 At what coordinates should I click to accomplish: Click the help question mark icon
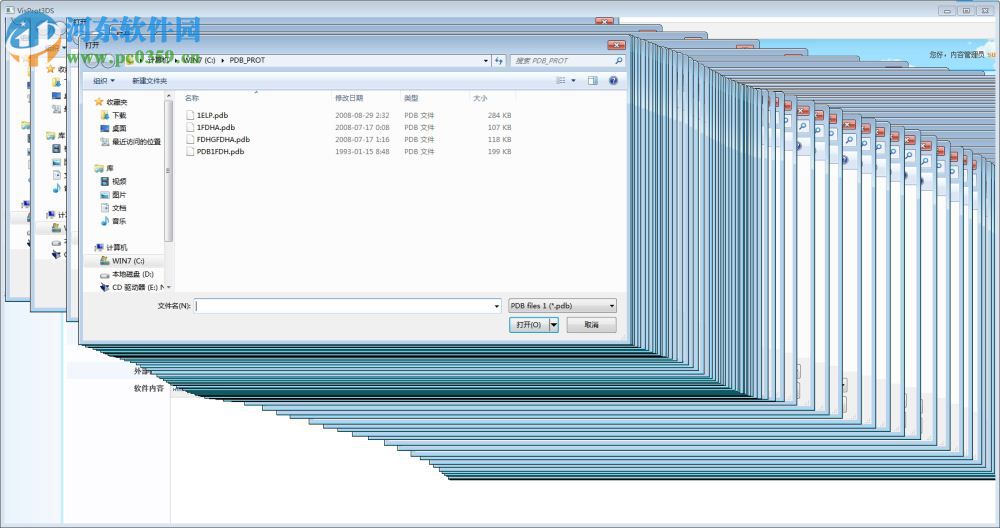(x=613, y=80)
